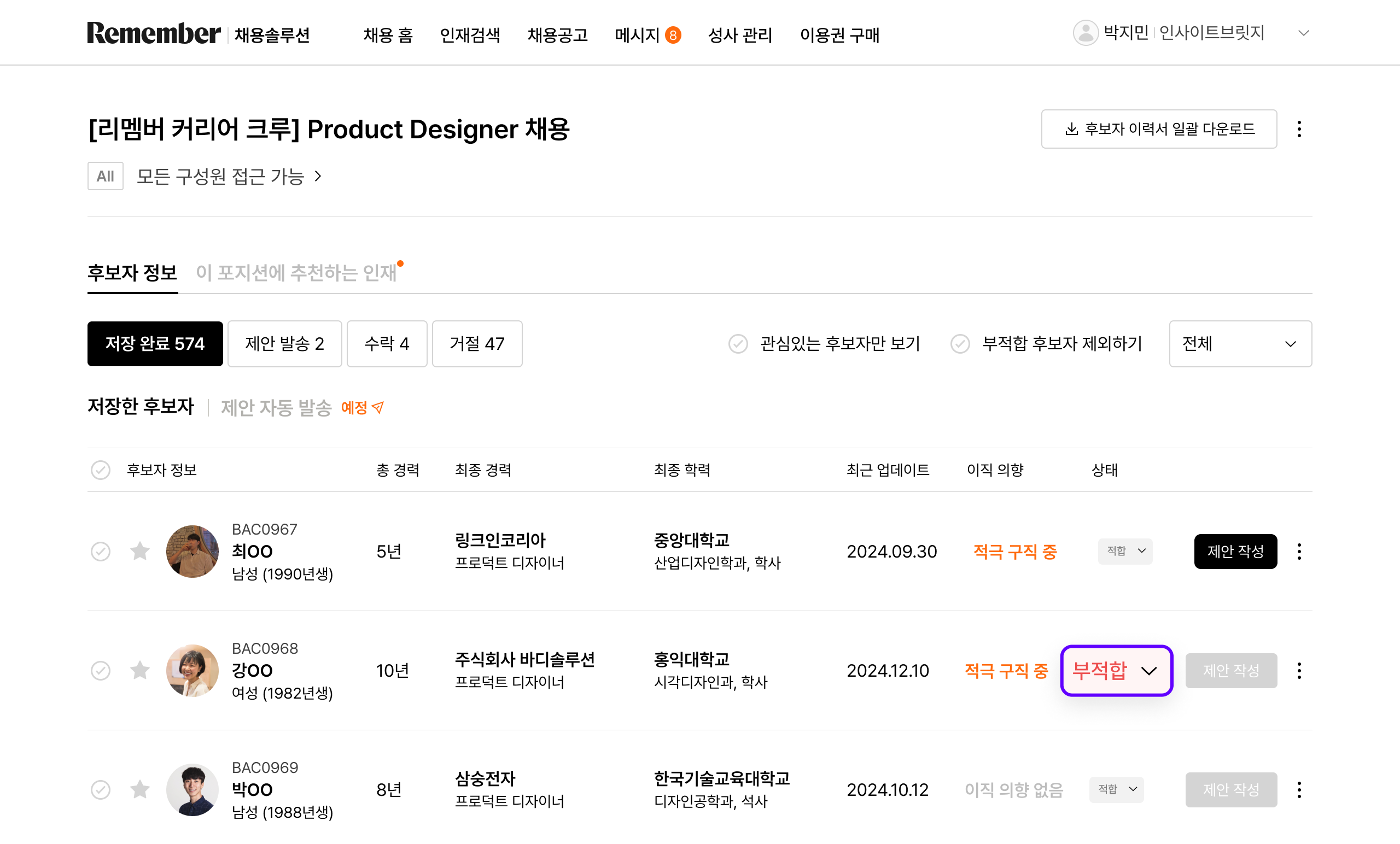The height and width of the screenshot is (844, 1400).
Task: Click 후보자 이력서 일괄 다운로드 button
Action: [x=1159, y=129]
